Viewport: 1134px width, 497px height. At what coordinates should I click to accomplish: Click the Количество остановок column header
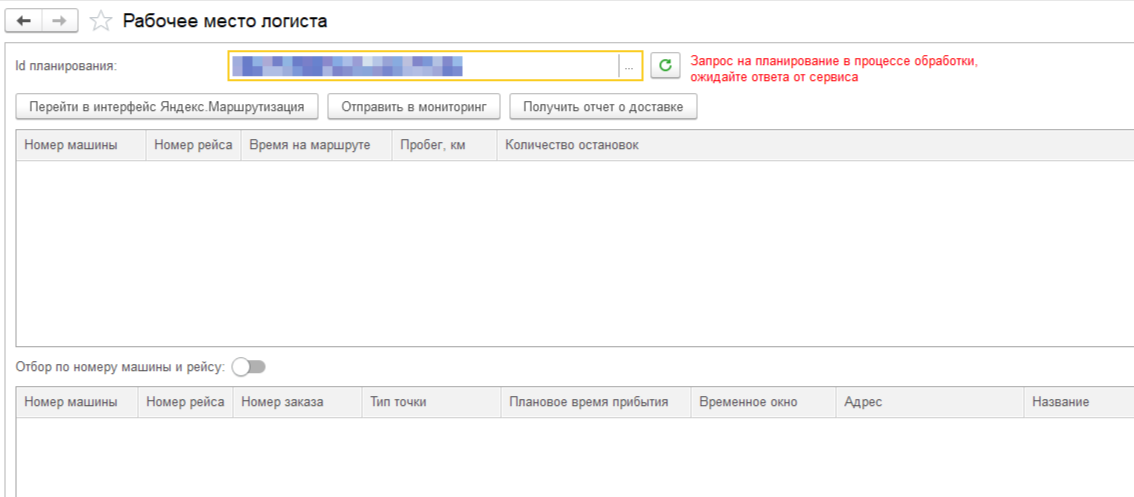tap(572, 145)
